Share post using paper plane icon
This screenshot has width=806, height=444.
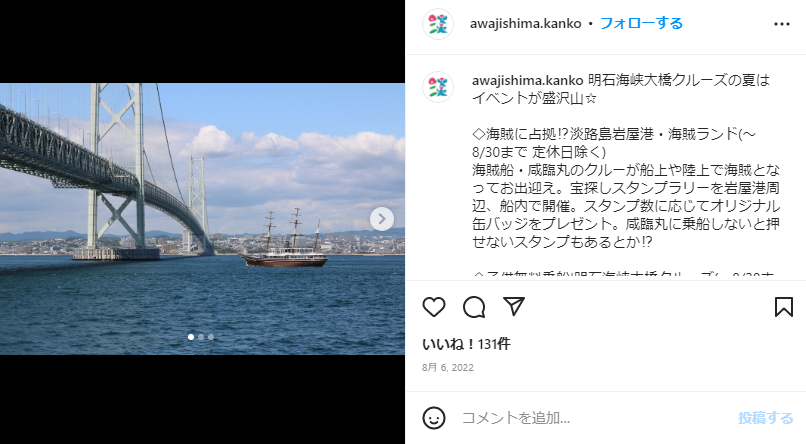(514, 306)
